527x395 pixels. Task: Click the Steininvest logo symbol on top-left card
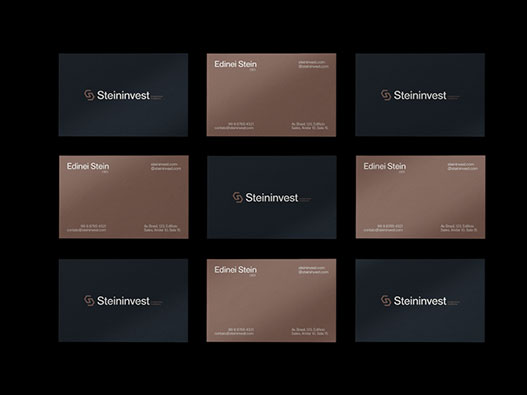click(x=89, y=95)
